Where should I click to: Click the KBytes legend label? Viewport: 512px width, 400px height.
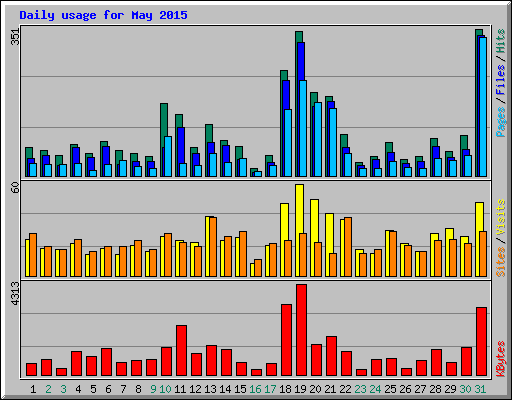click(x=501, y=359)
